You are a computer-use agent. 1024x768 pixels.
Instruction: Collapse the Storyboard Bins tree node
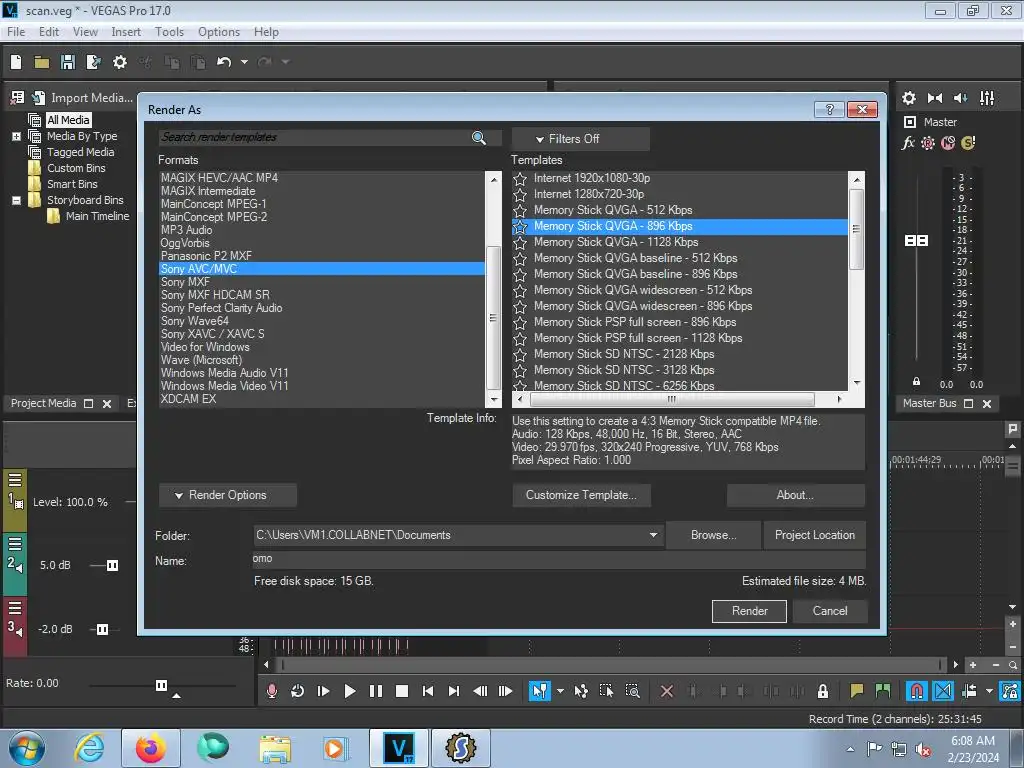(16, 200)
